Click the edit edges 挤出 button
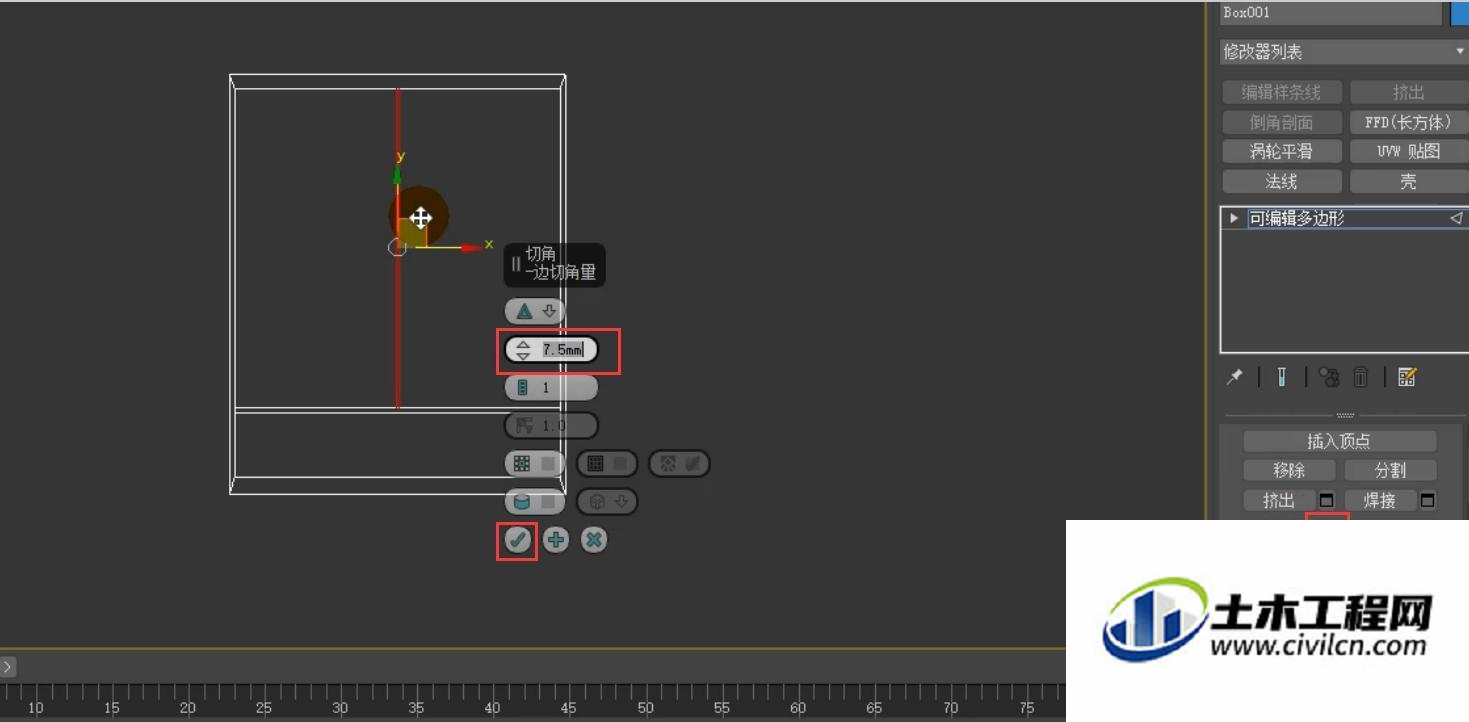The width and height of the screenshot is (1469, 722). (1279, 500)
